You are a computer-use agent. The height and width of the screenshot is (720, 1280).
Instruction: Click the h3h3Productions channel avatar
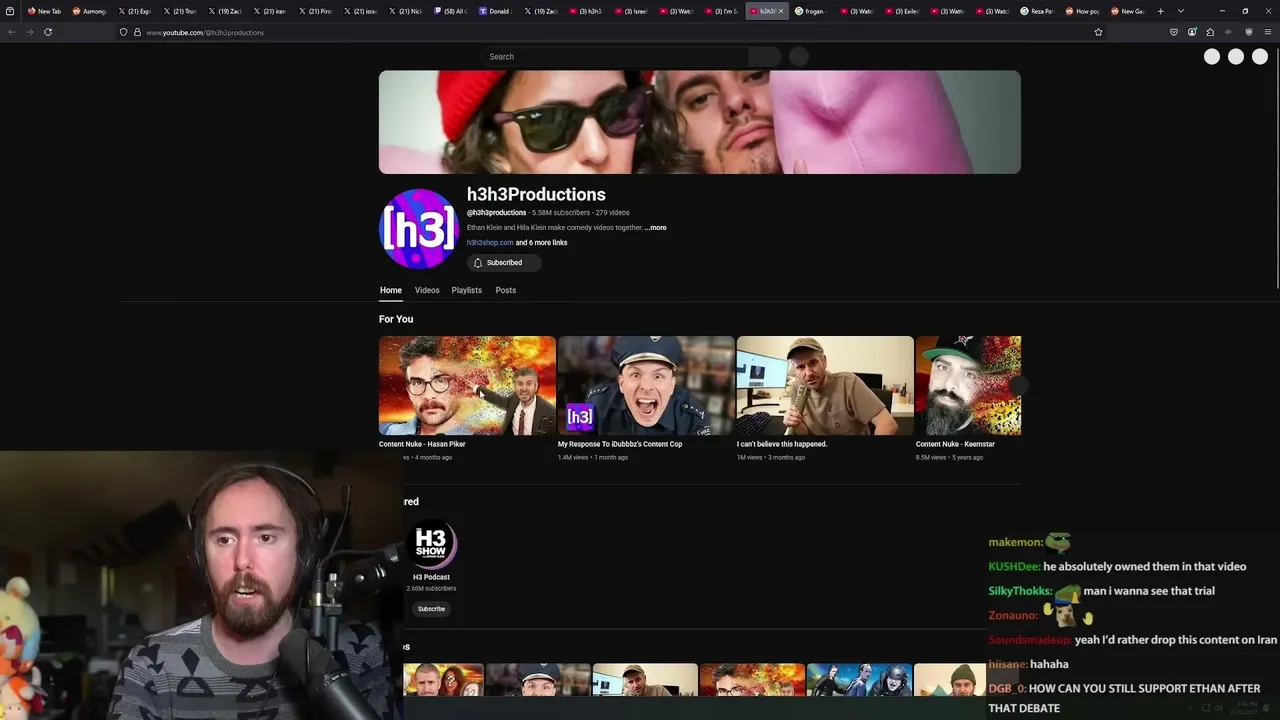pos(419,229)
